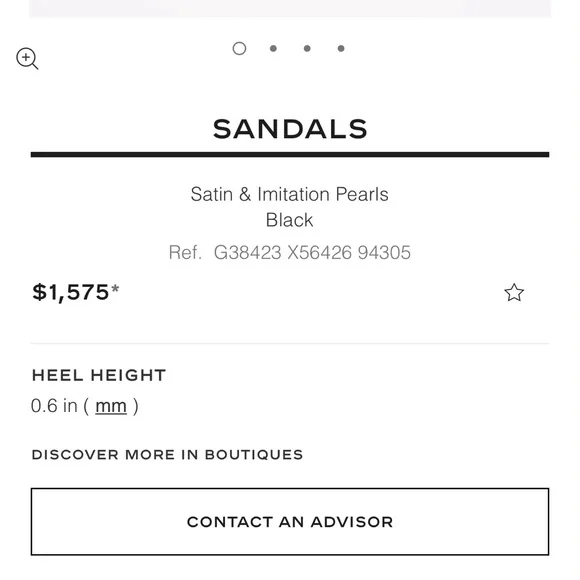This screenshot has height=580, width=580.
Task: Add sandals to wishlist with star icon
Action: (514, 293)
